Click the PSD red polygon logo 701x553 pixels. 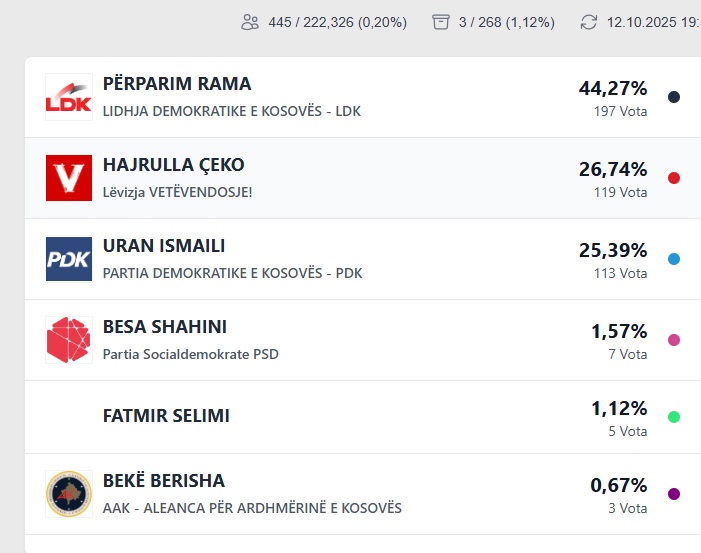point(69,340)
